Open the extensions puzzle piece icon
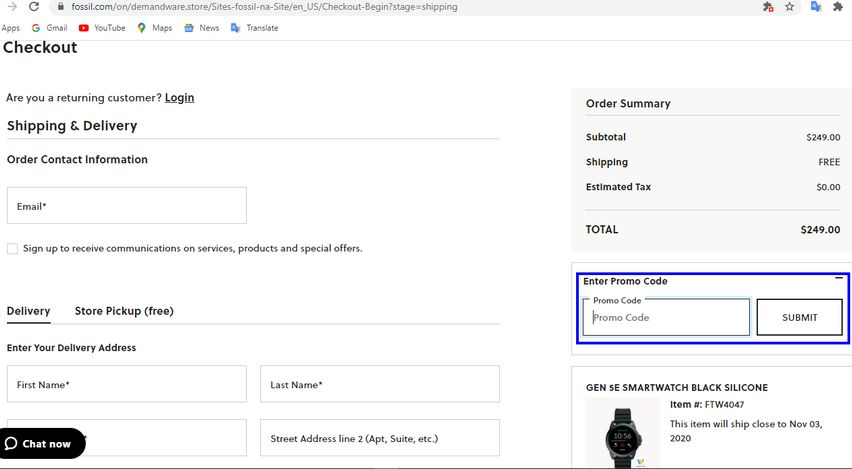Screen dimensions: 852x469 click(x=838, y=7)
